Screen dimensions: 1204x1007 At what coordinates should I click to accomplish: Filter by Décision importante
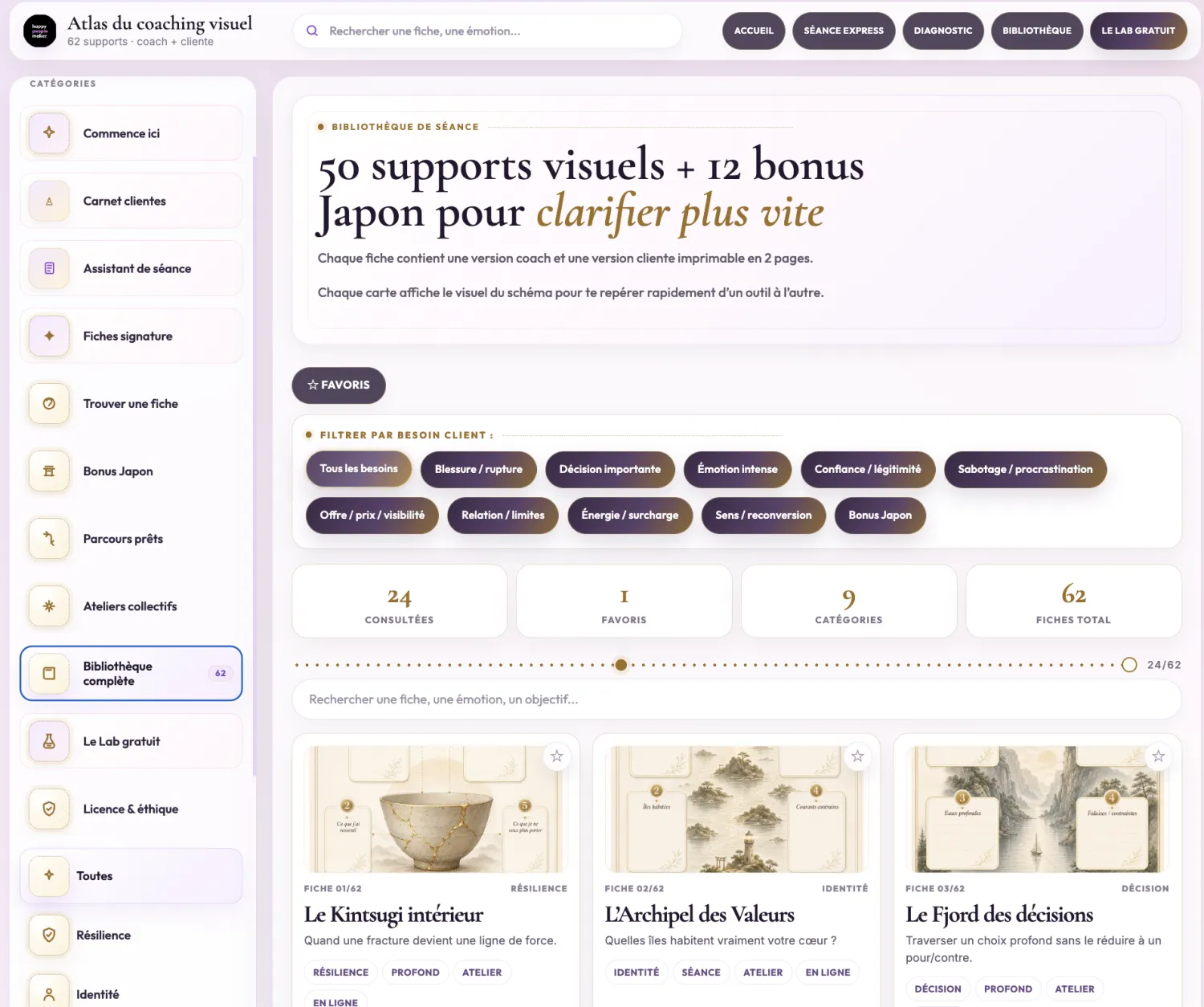[610, 469]
